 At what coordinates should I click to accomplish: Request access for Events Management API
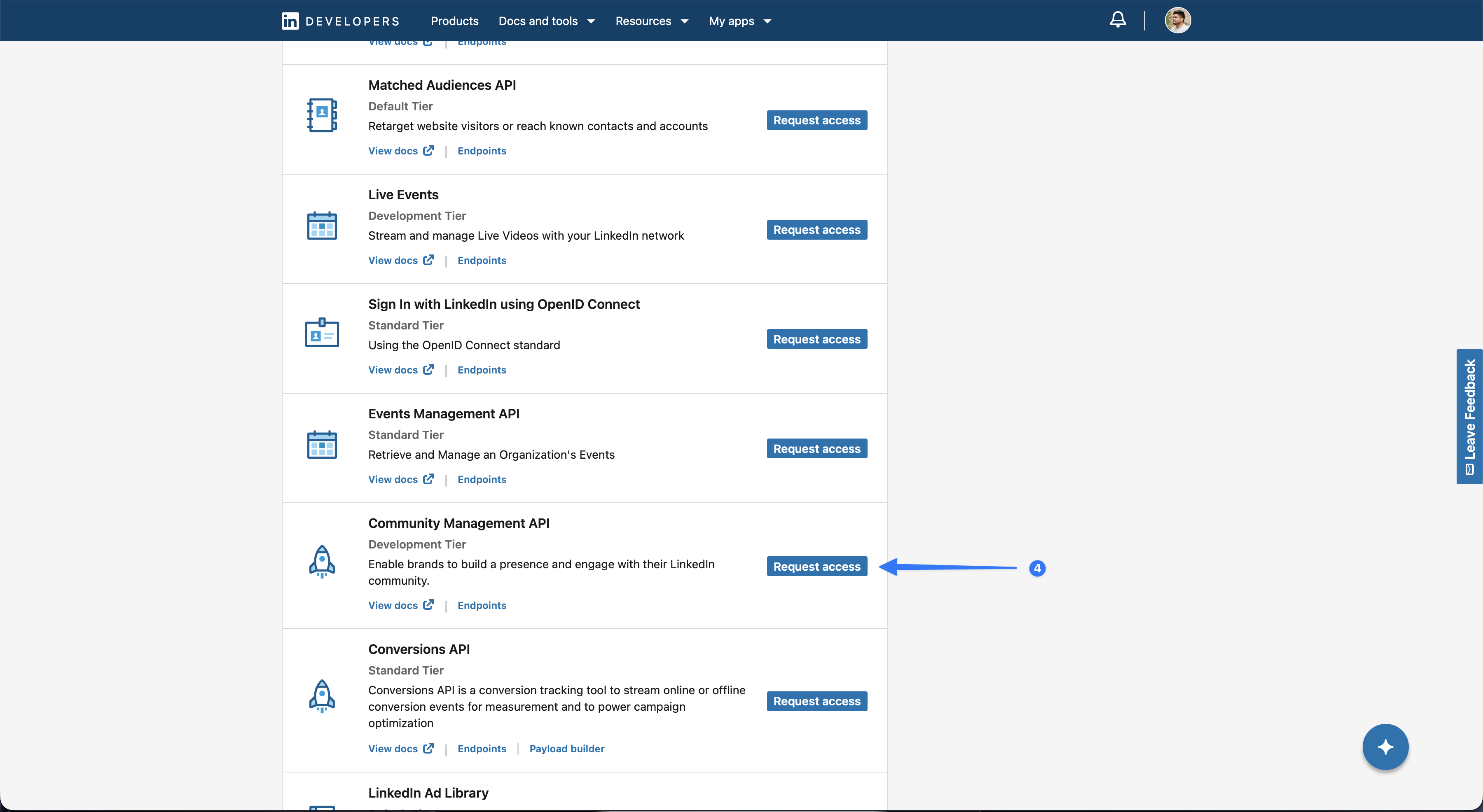tap(816, 448)
